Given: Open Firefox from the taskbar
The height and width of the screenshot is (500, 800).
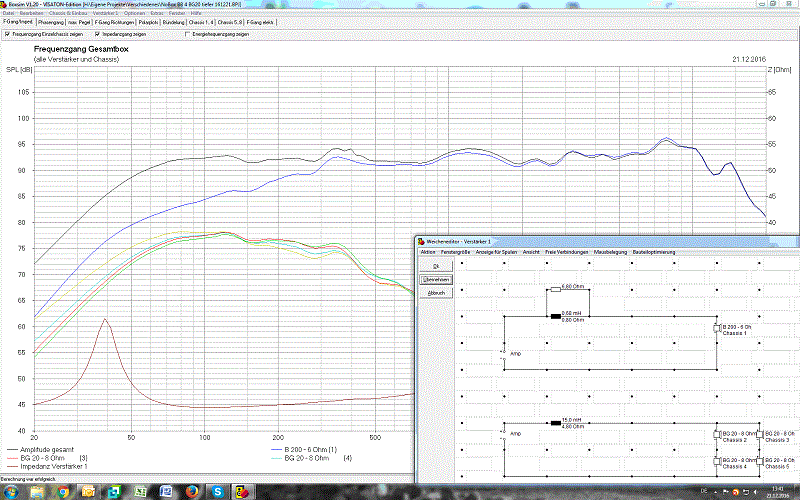Looking at the screenshot, I should point(190,492).
